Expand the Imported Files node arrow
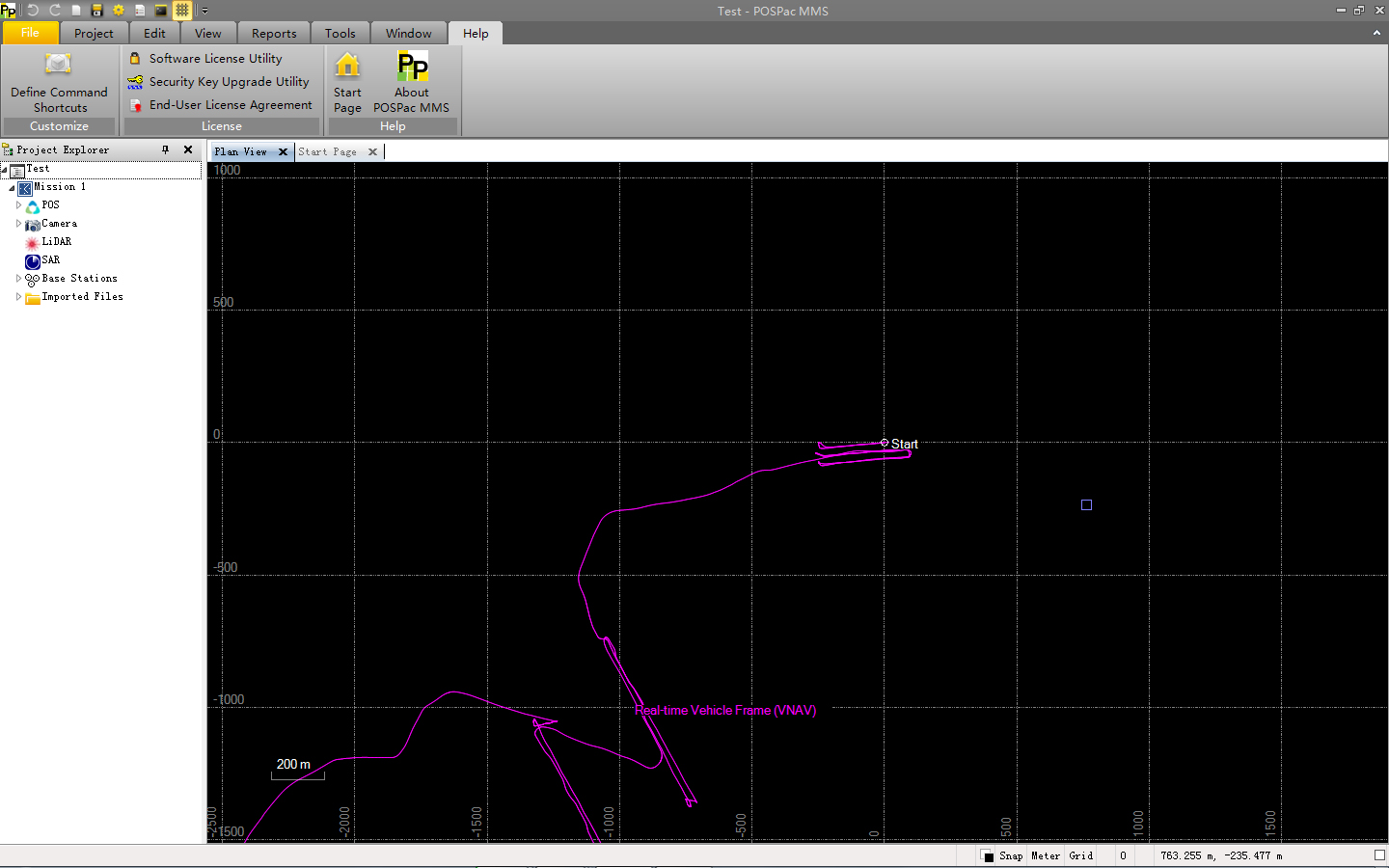 (18, 297)
